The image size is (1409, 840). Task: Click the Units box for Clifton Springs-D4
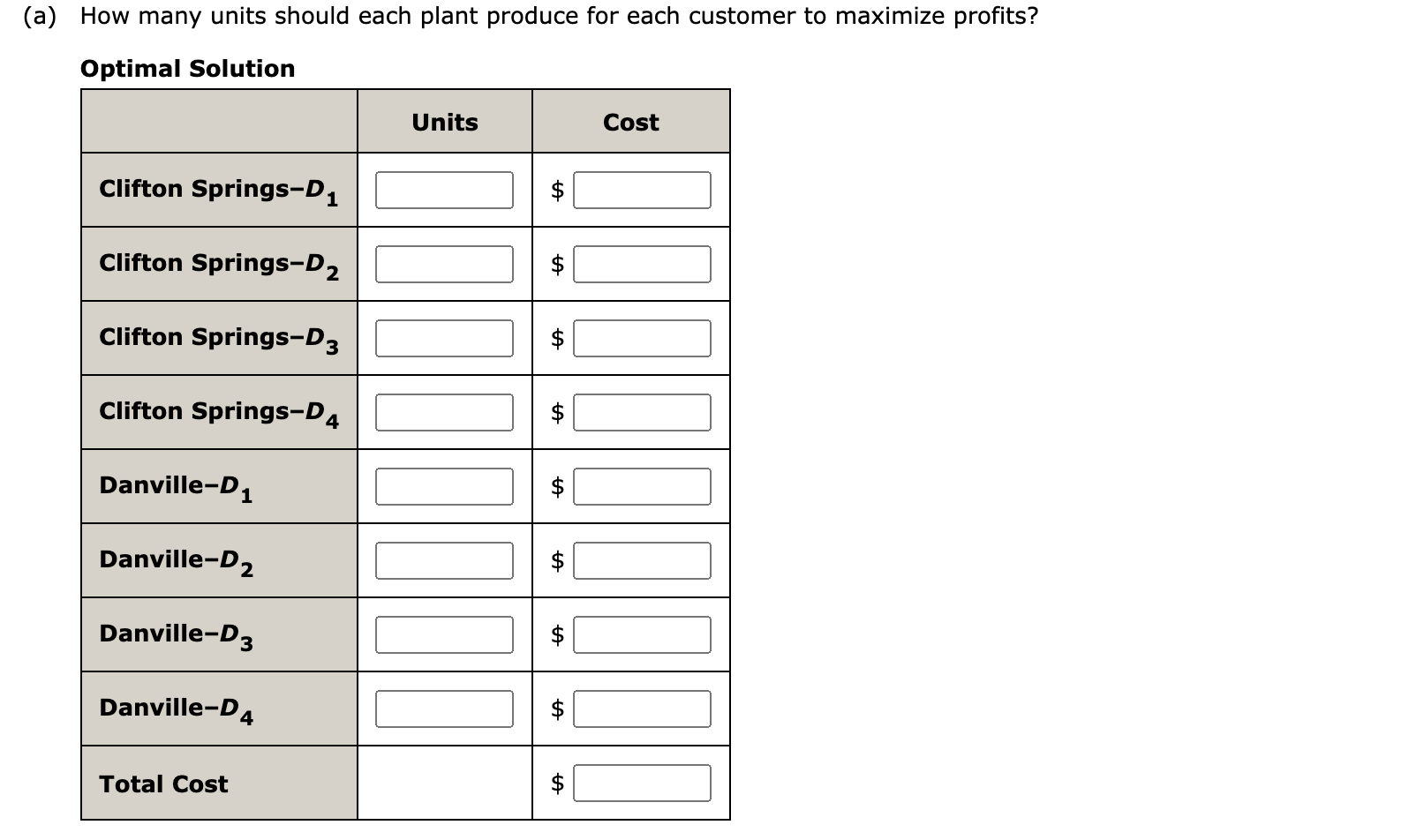click(444, 411)
